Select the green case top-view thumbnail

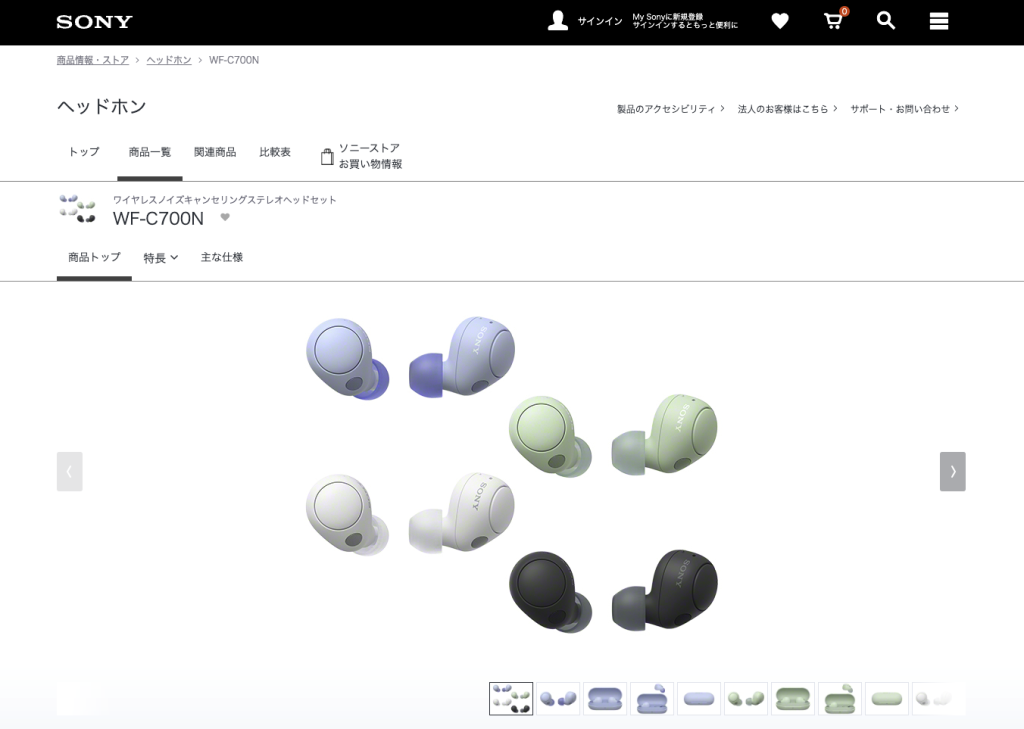pos(887,698)
